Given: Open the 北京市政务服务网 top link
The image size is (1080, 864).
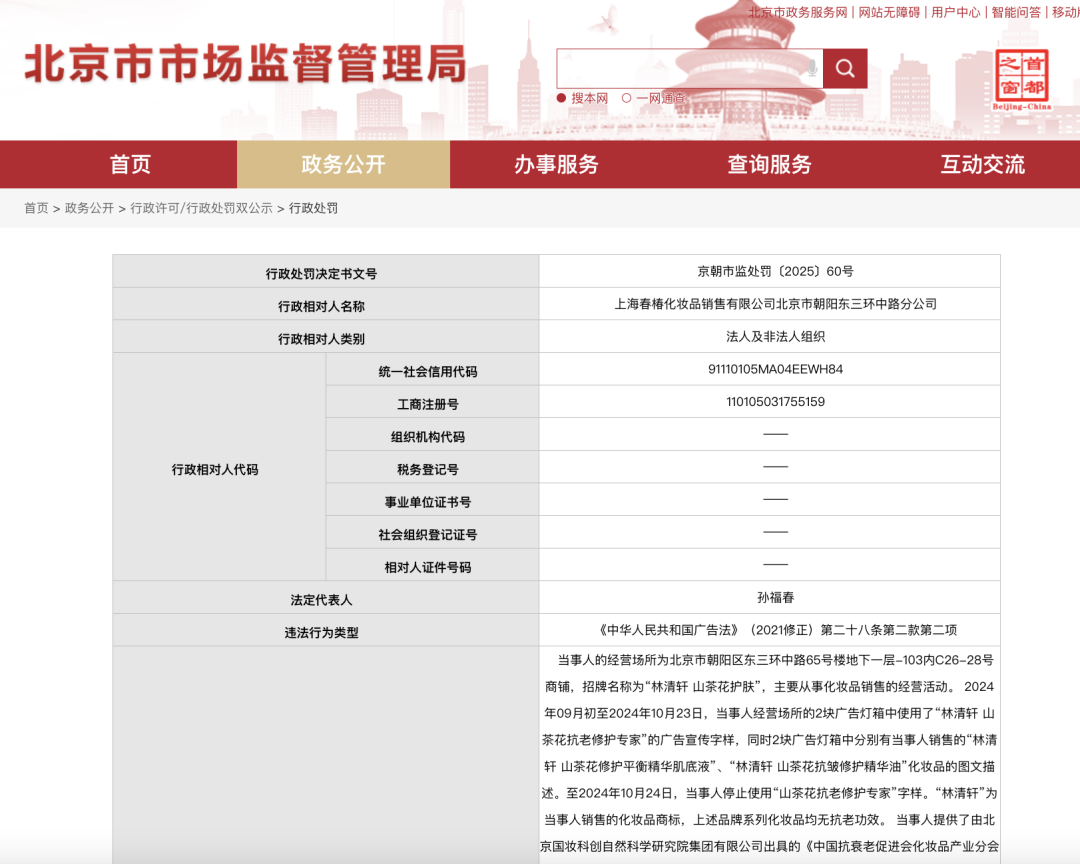Looking at the screenshot, I should coord(798,12).
